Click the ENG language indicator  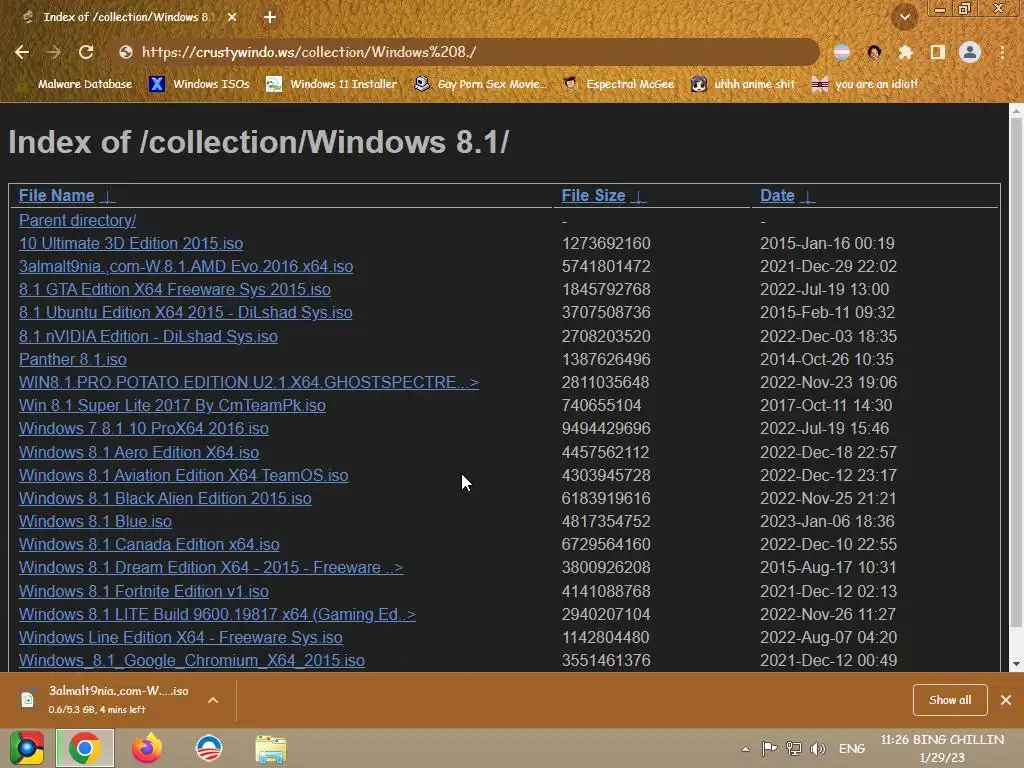pos(852,748)
